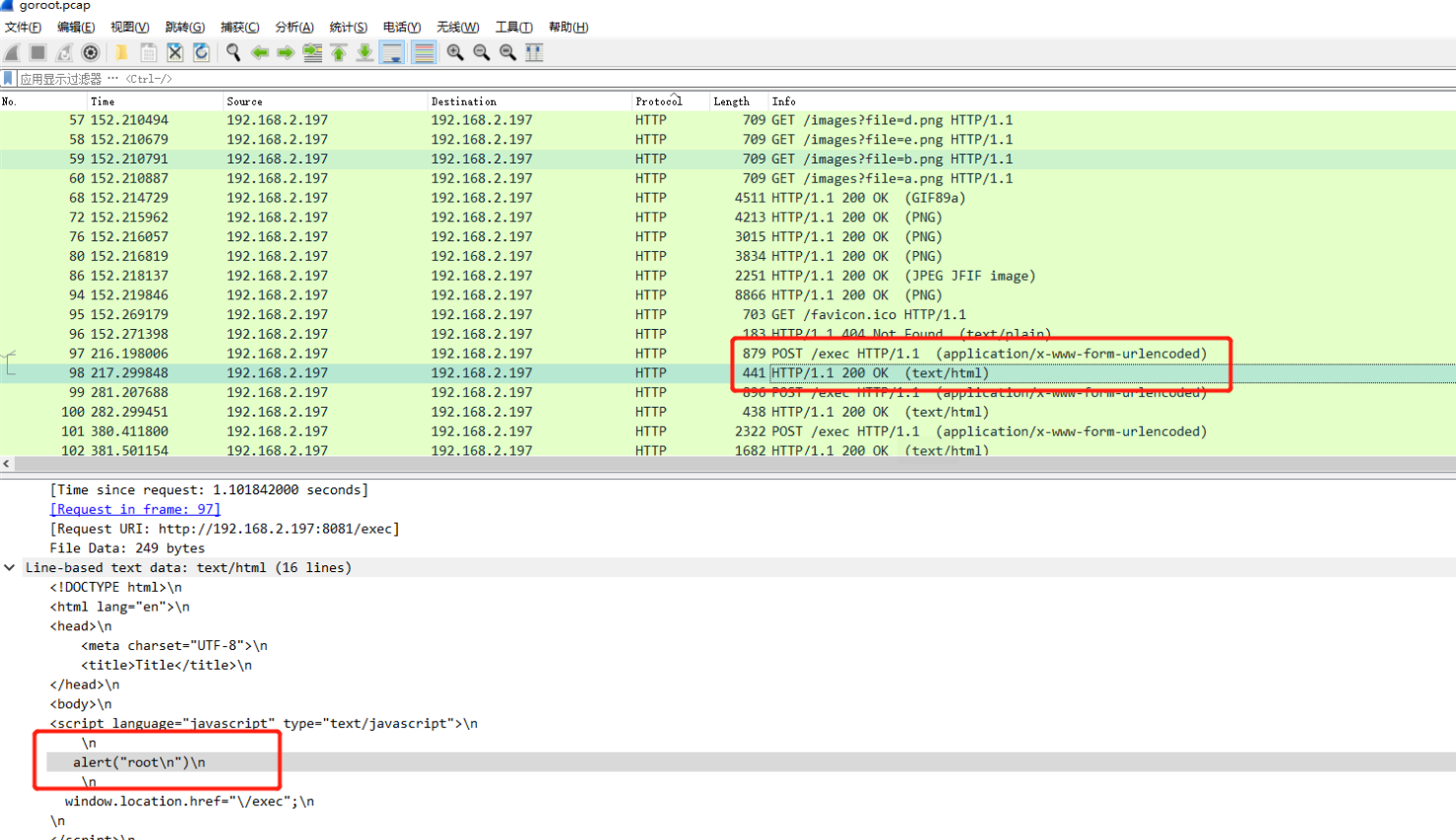The height and width of the screenshot is (840, 1456).
Task: Sort packets by the Protocol column
Action: tap(671, 101)
